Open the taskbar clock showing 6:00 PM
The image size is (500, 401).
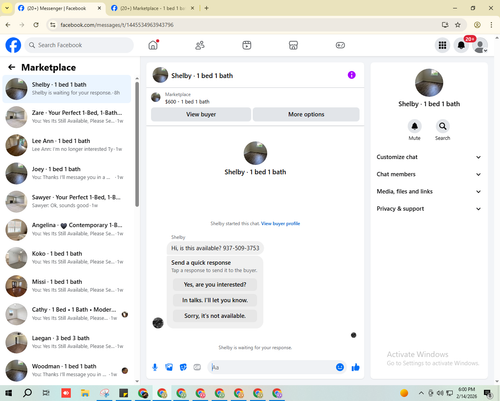466,393
